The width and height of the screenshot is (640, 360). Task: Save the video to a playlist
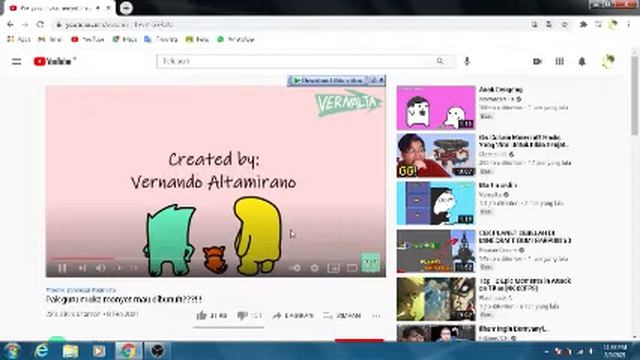[x=342, y=316]
